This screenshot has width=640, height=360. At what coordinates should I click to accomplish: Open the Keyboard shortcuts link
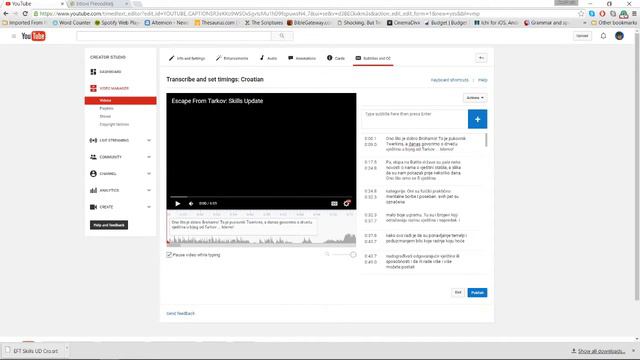click(x=449, y=80)
